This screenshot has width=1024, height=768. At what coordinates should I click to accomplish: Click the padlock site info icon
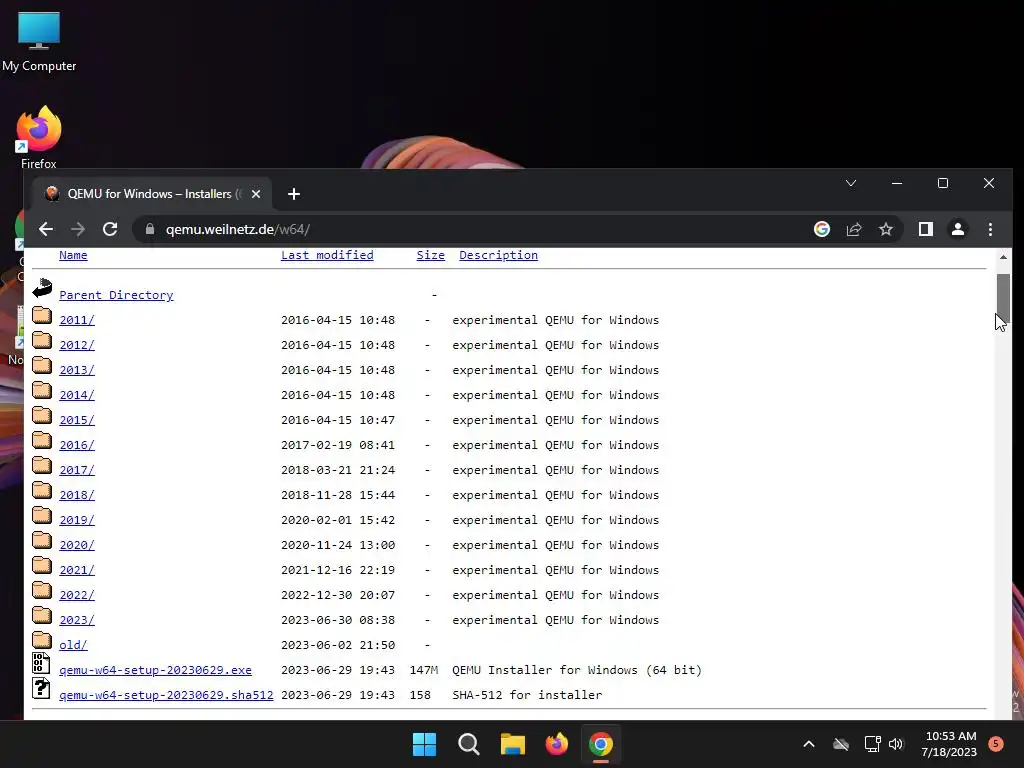click(x=150, y=229)
